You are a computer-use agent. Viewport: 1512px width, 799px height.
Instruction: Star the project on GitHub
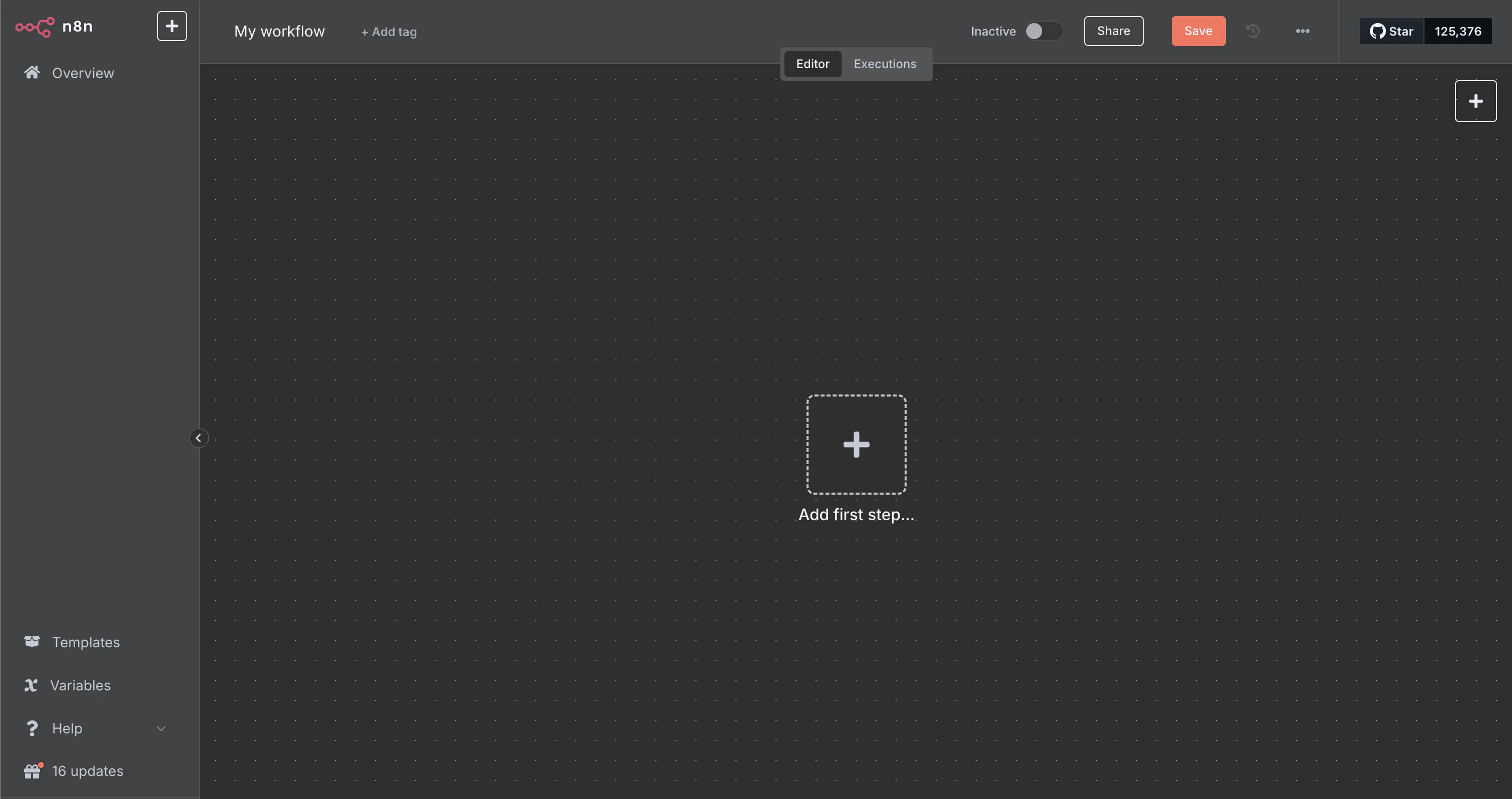pos(1390,31)
